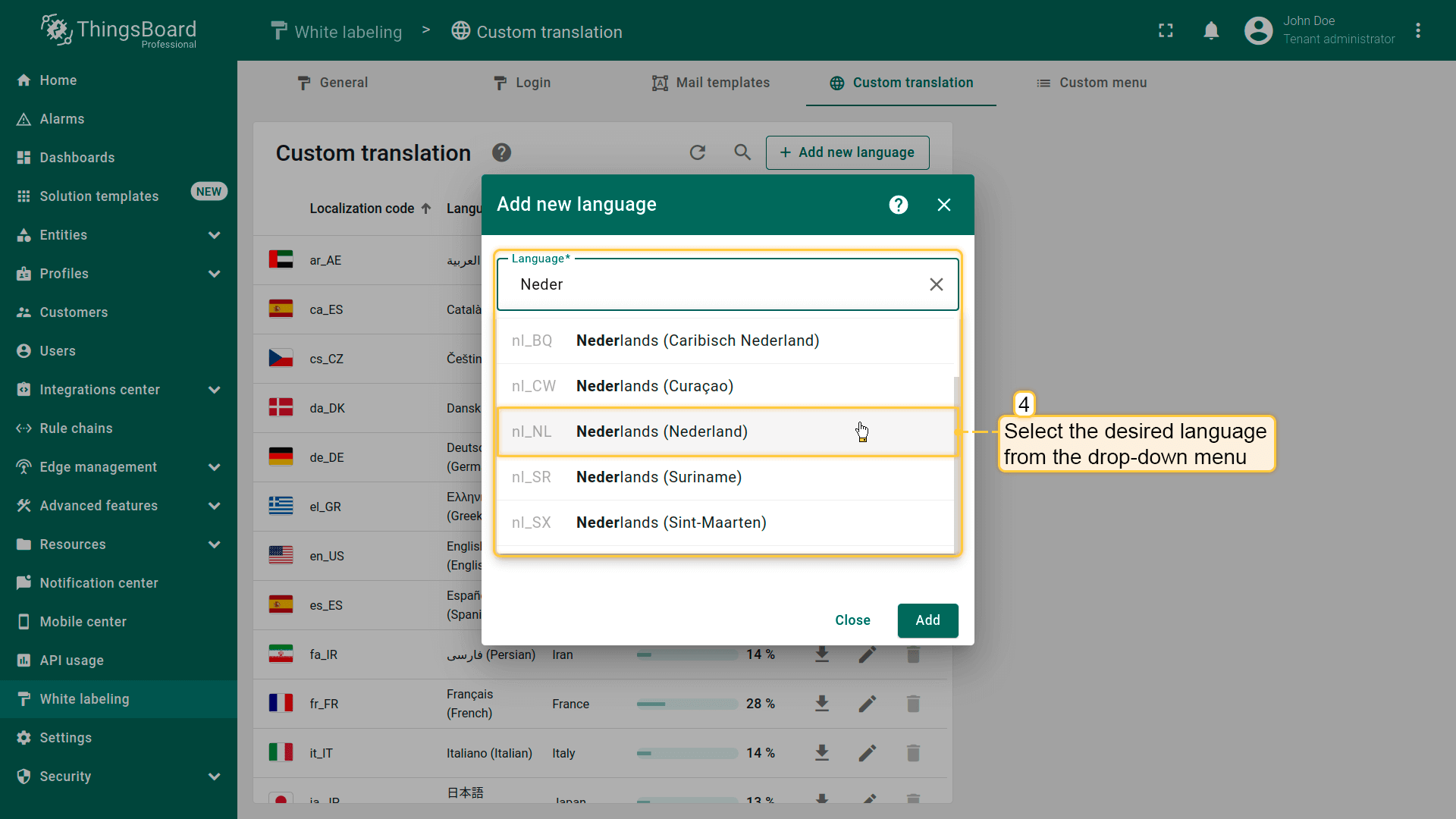Click the refresh icon in table header
This screenshot has height=819, width=1456.
pos(698,152)
